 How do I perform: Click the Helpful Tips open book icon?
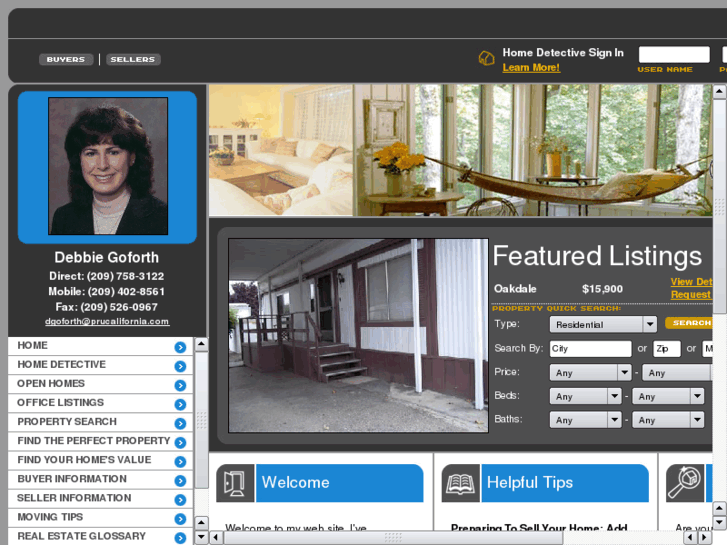click(x=460, y=483)
